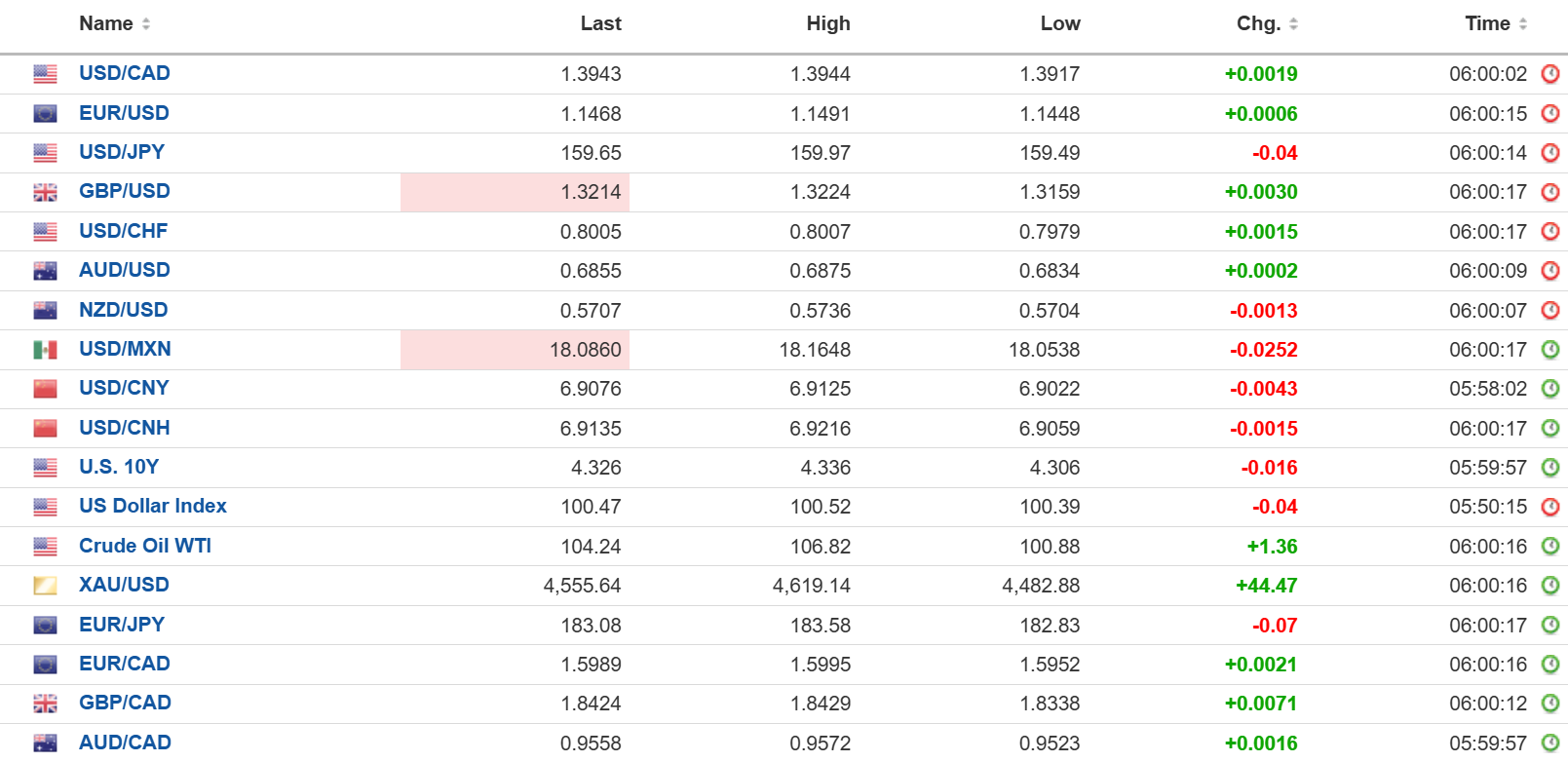Sort by the Chg. column sort arrows

[1293, 24]
